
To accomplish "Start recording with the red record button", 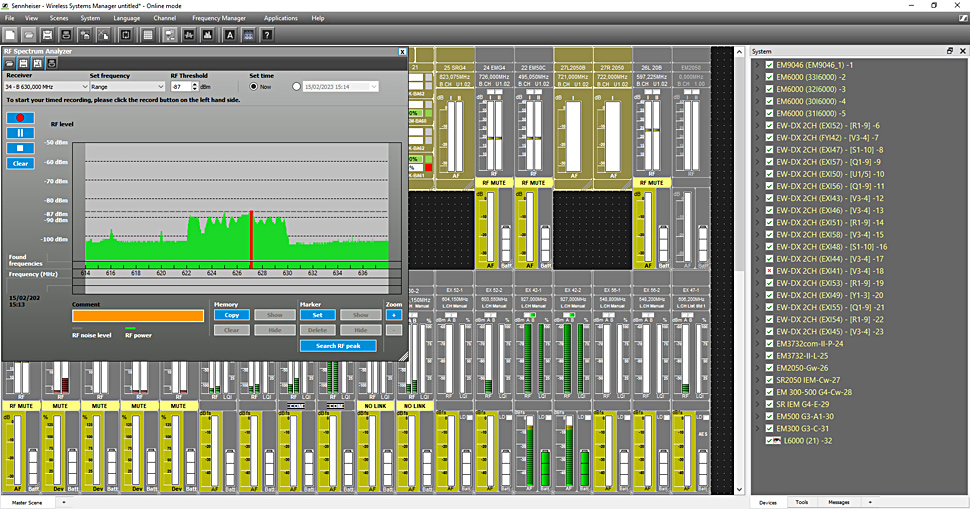I will [x=20, y=118].
